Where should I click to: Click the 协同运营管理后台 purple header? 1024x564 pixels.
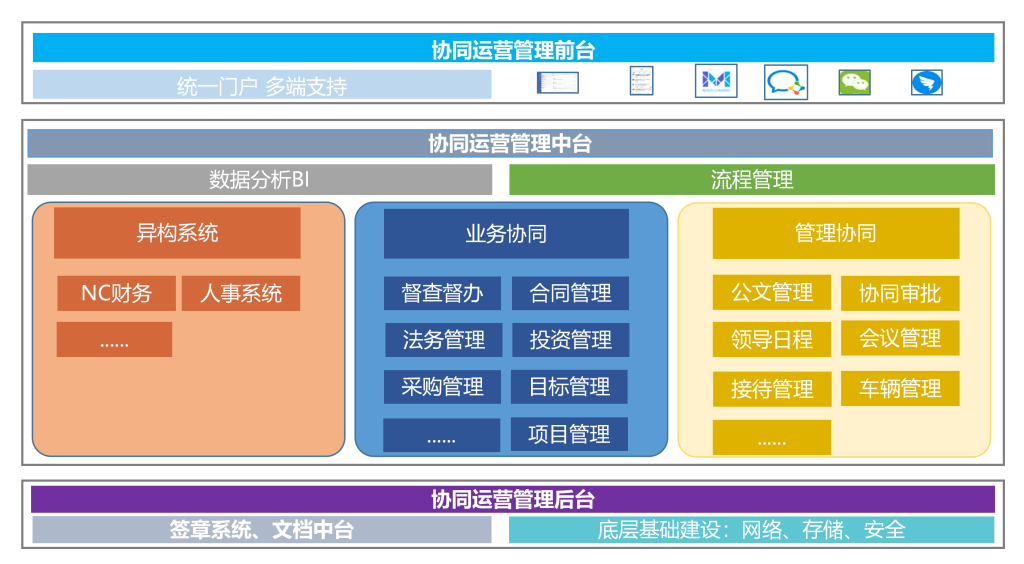(x=512, y=499)
